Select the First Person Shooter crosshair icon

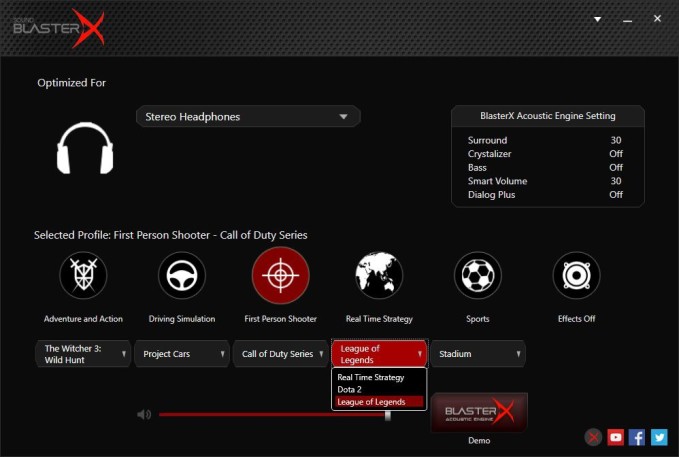point(281,275)
